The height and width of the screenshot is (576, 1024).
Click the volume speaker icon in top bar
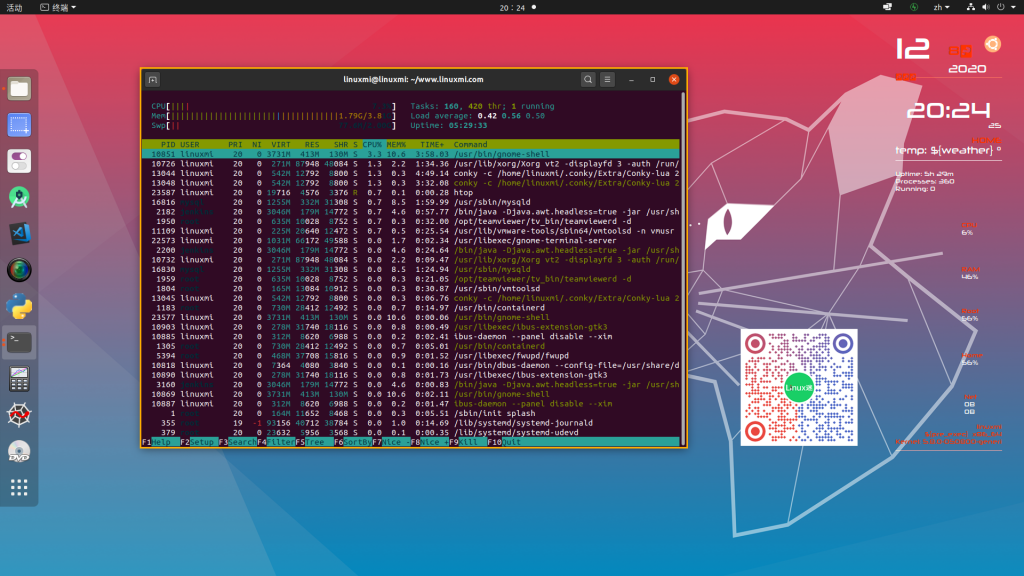click(985, 7)
